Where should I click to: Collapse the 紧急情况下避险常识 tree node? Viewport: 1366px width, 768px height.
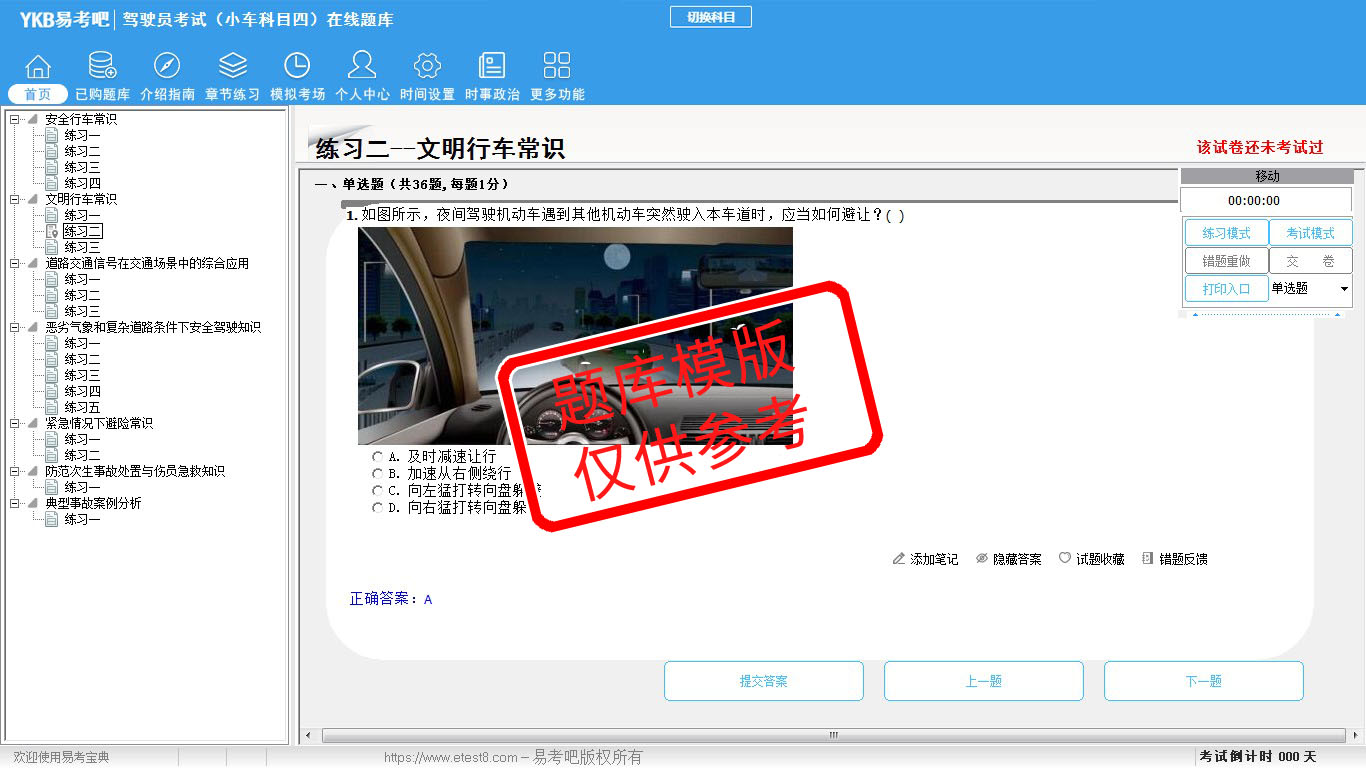click(x=15, y=424)
